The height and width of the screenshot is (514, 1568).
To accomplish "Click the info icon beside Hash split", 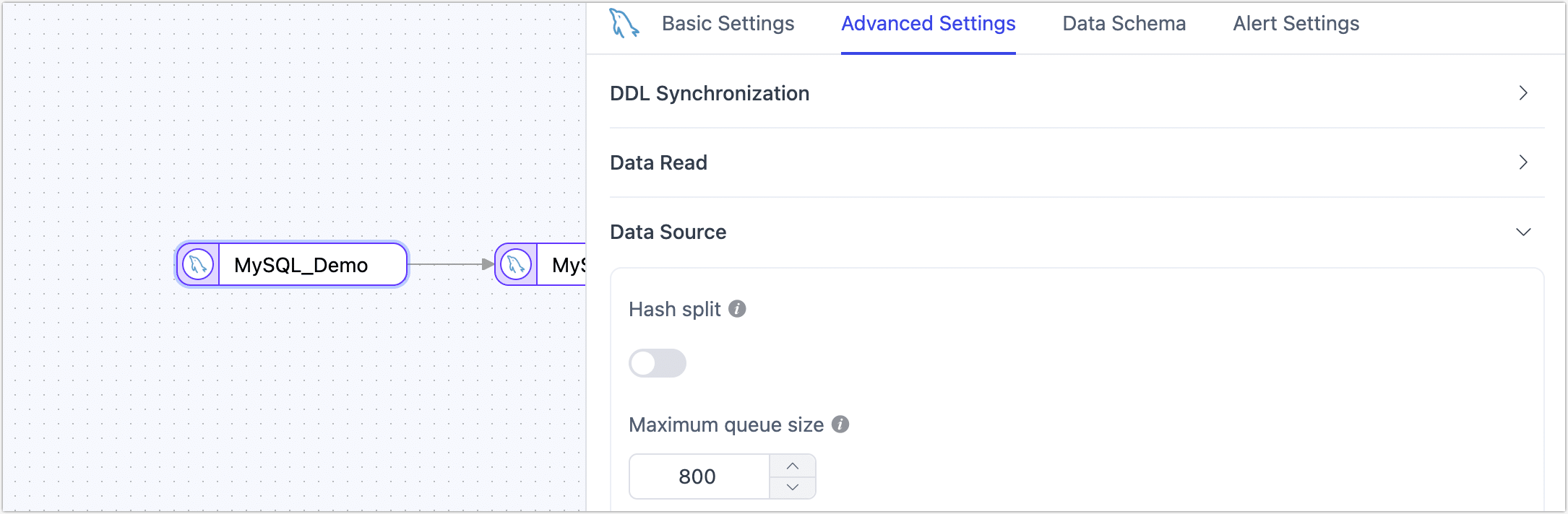I will pos(738,308).
